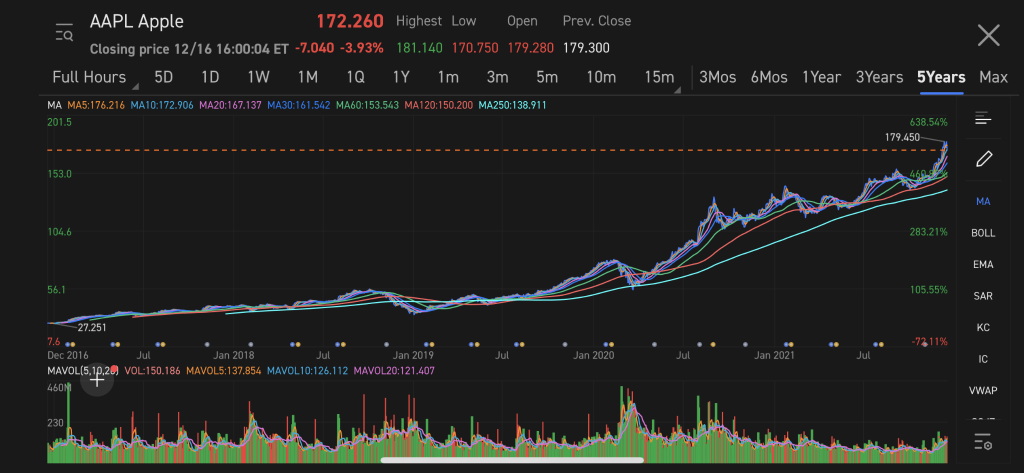Select the 10m minute interval
Viewport: 1024px width, 473px height.
click(601, 77)
